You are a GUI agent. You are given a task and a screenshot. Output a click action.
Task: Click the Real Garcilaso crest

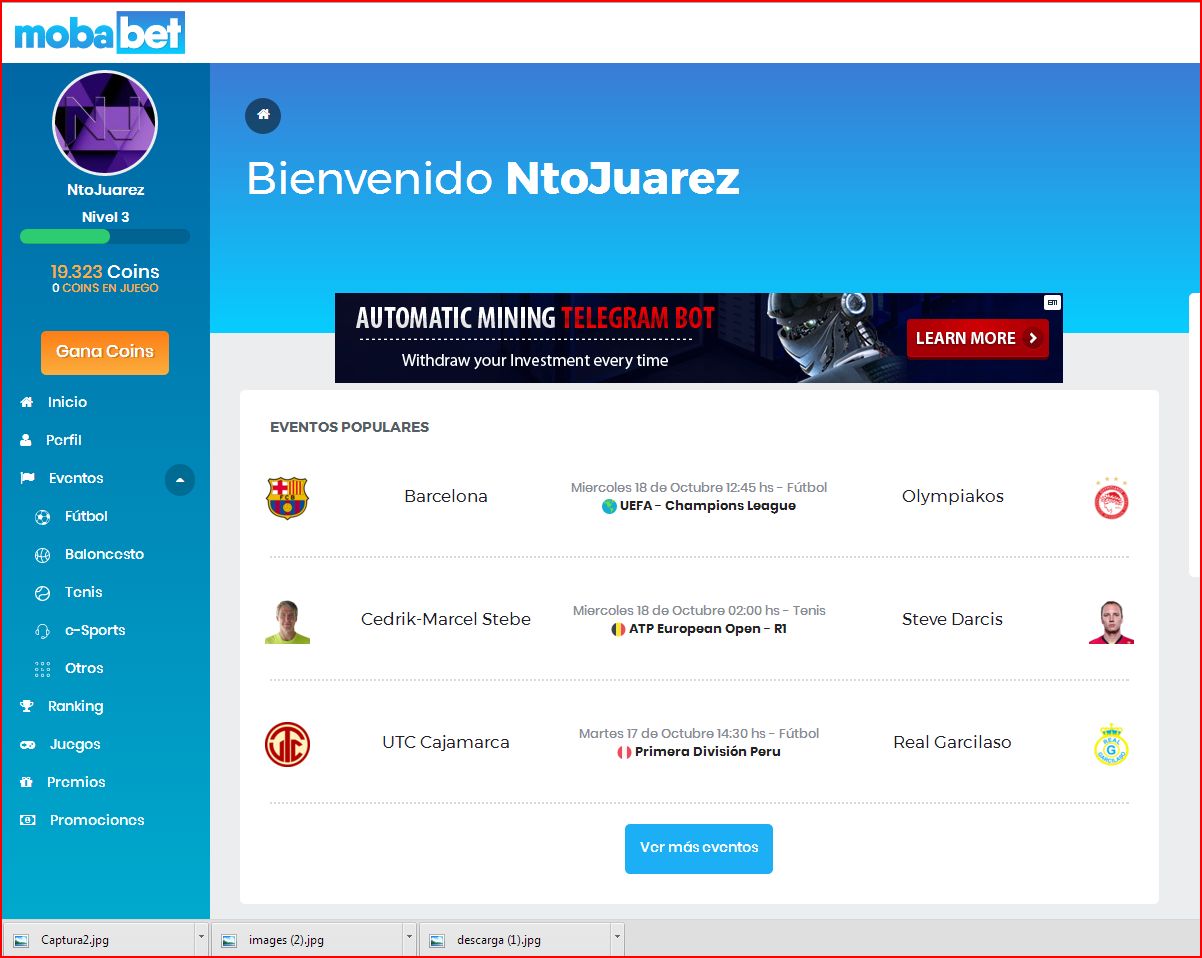pos(1111,744)
